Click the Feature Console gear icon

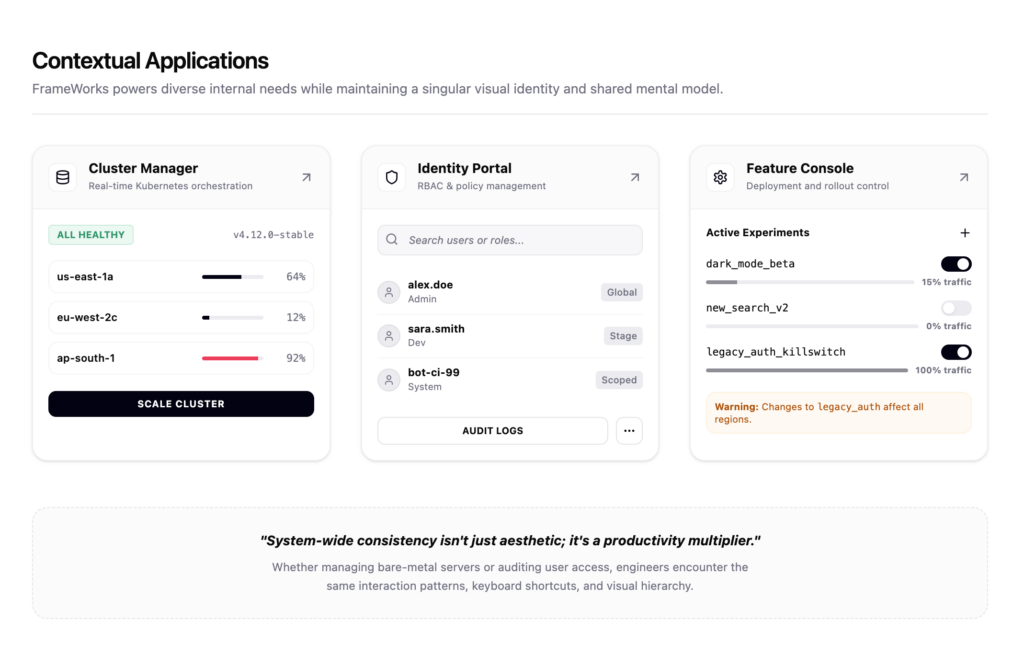pos(720,177)
